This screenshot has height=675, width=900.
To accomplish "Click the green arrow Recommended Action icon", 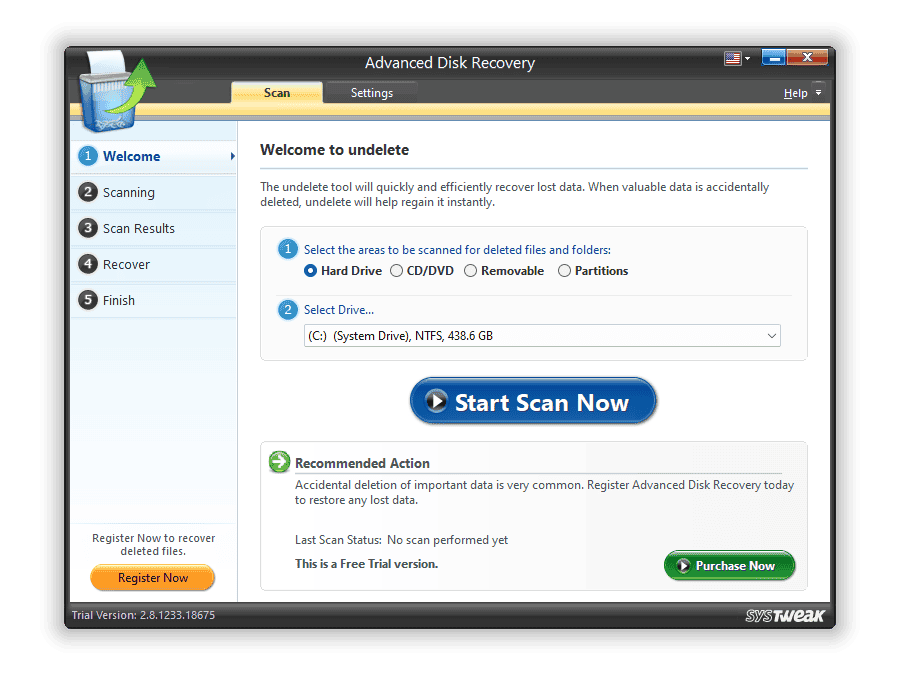I will pos(280,461).
